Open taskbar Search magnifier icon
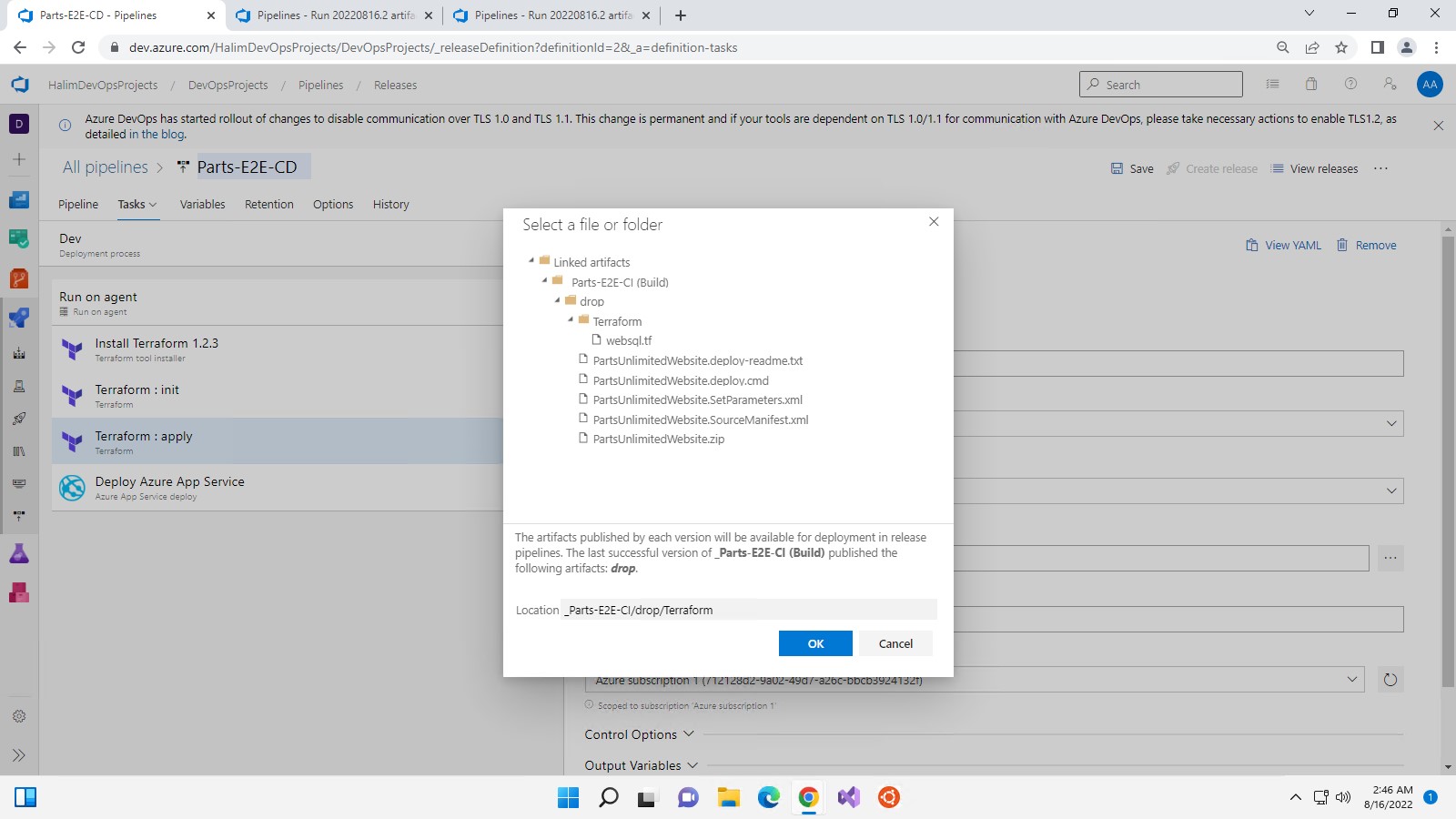The height and width of the screenshot is (819, 1456). (608, 798)
